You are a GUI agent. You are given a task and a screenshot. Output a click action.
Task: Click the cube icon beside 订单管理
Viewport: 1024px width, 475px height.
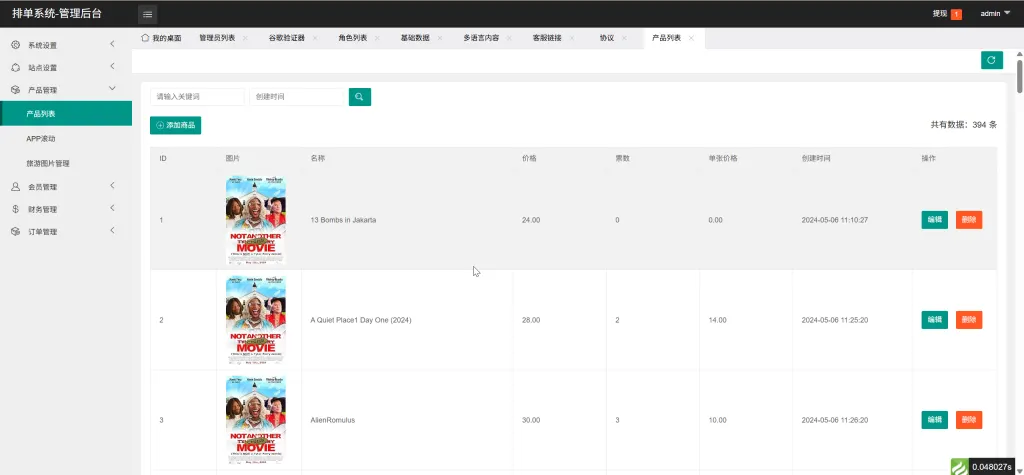coord(16,231)
